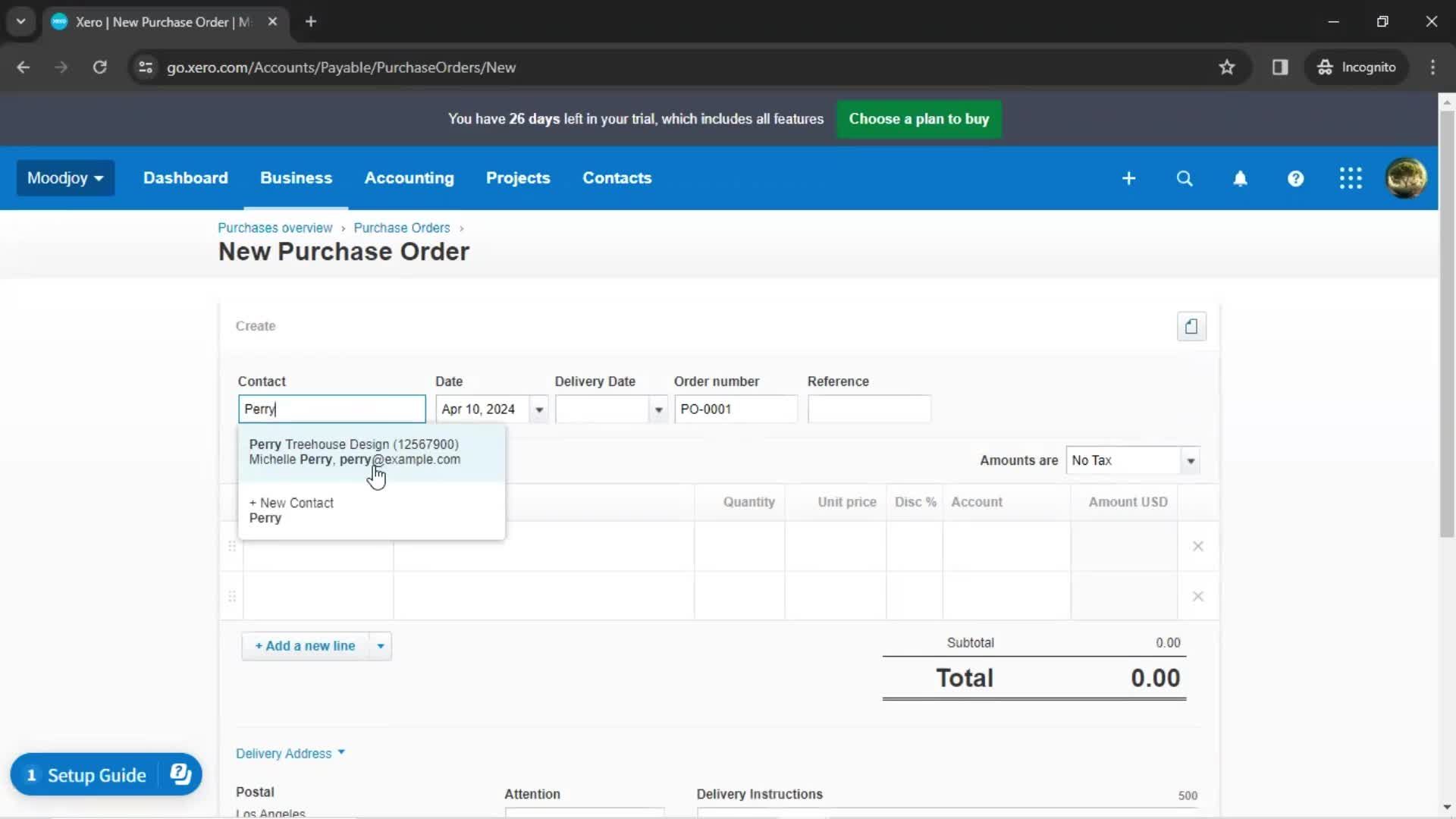This screenshot has width=1456, height=819.
Task: Expand the Add a new line options arrow
Action: point(381,646)
